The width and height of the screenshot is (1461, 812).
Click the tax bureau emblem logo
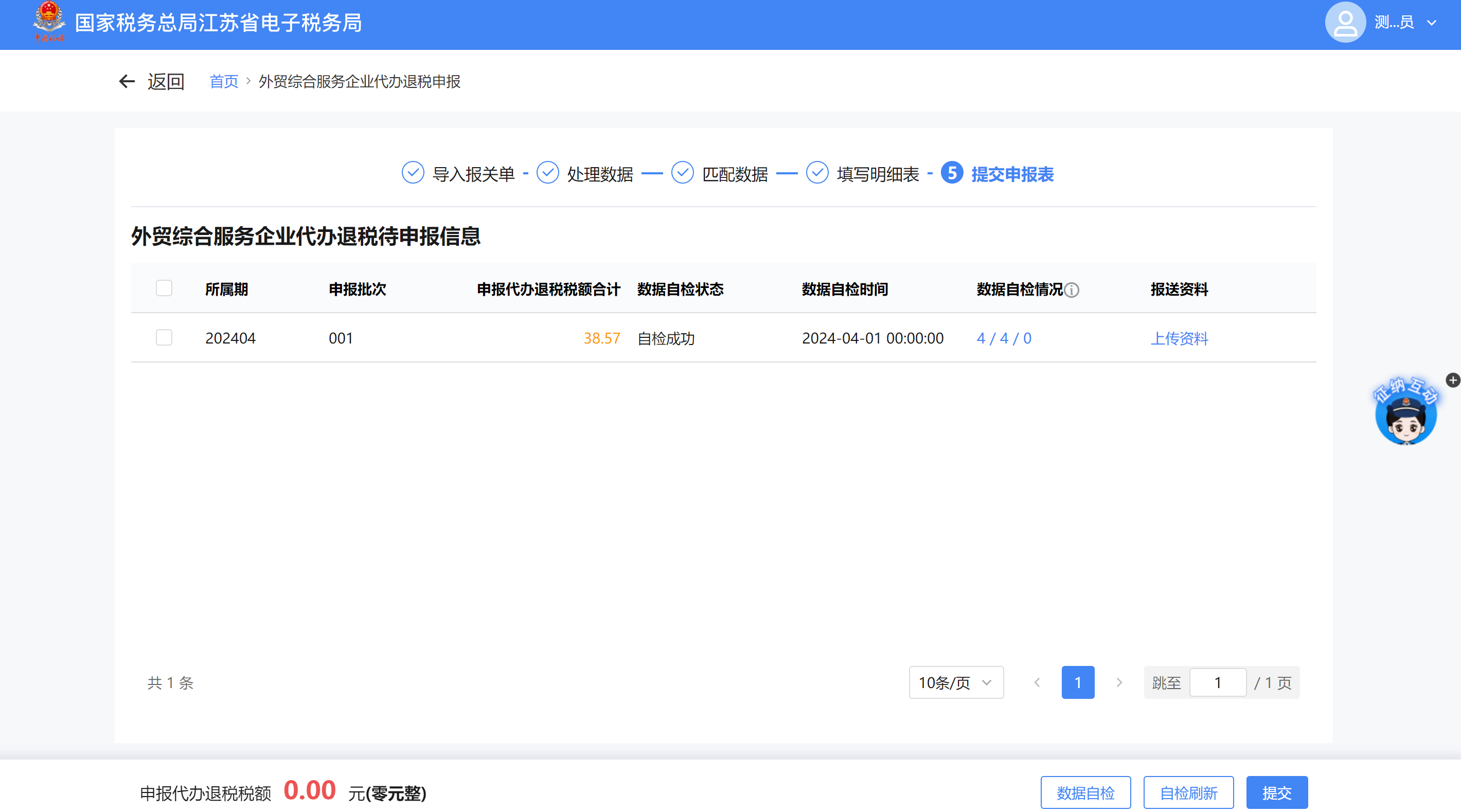(x=49, y=22)
